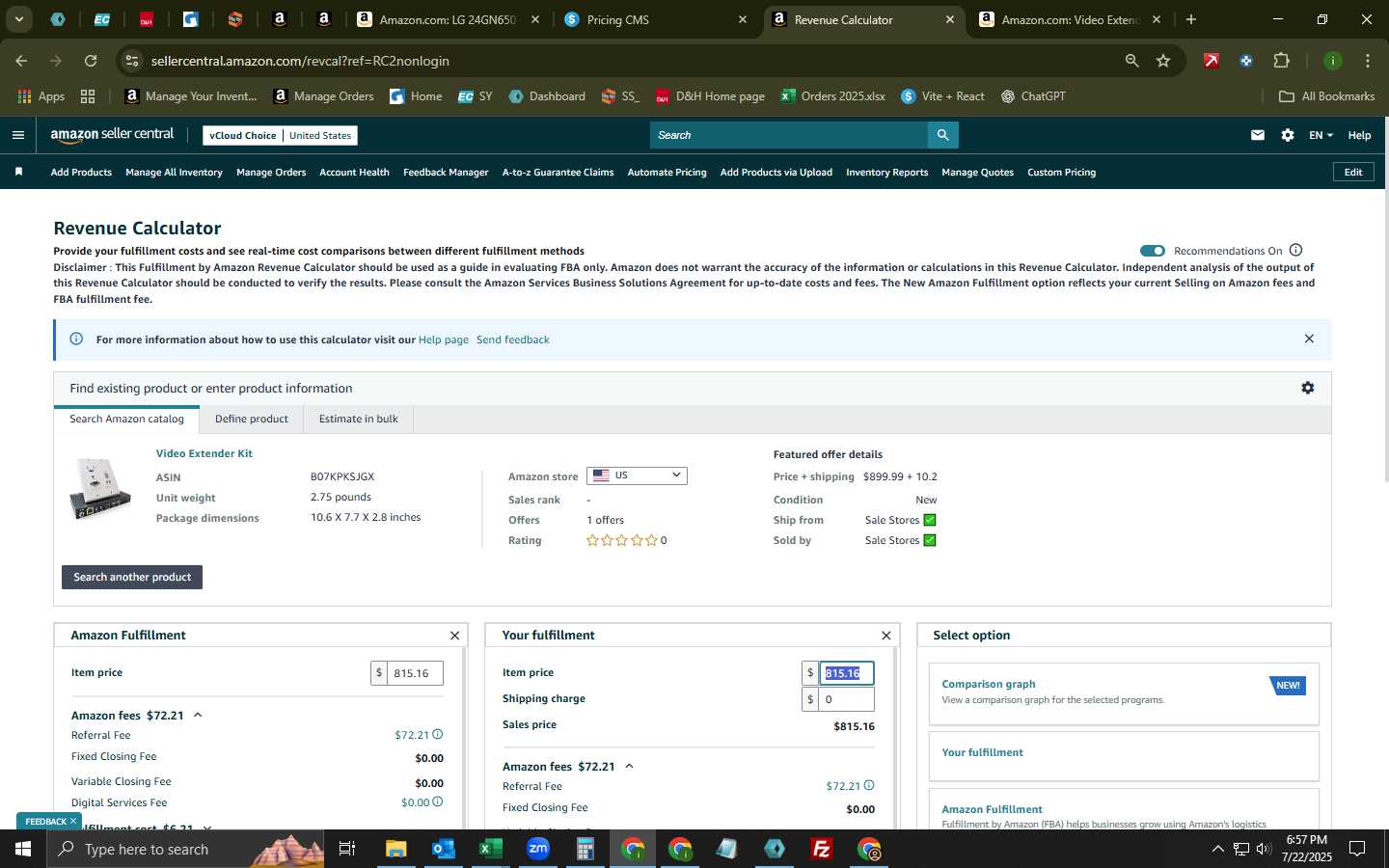Screen dimensions: 1389x868
Task: Click Search another product button
Action: coord(132,577)
